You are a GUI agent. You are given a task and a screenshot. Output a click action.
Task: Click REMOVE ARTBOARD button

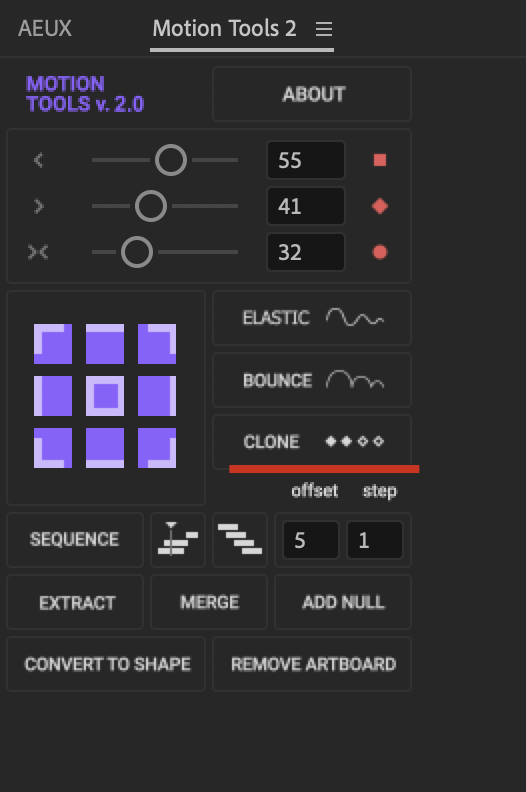pyautogui.click(x=312, y=664)
